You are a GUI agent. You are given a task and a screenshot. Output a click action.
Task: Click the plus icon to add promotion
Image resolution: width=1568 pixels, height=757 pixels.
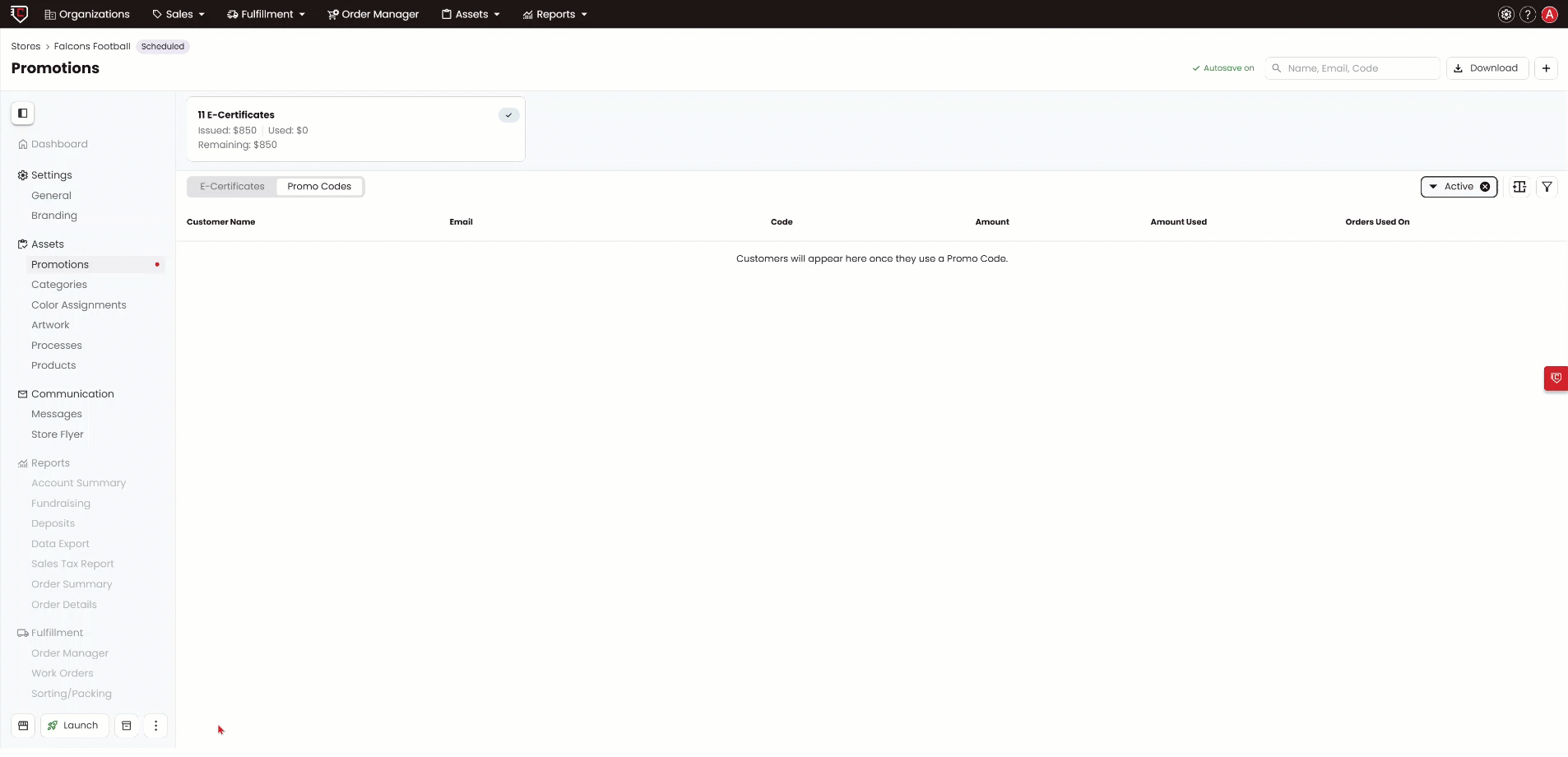[1546, 68]
